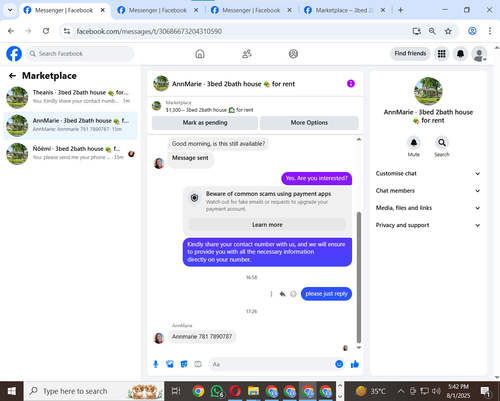
Task: Open Opera from the taskbar
Action: pyautogui.click(x=235, y=391)
